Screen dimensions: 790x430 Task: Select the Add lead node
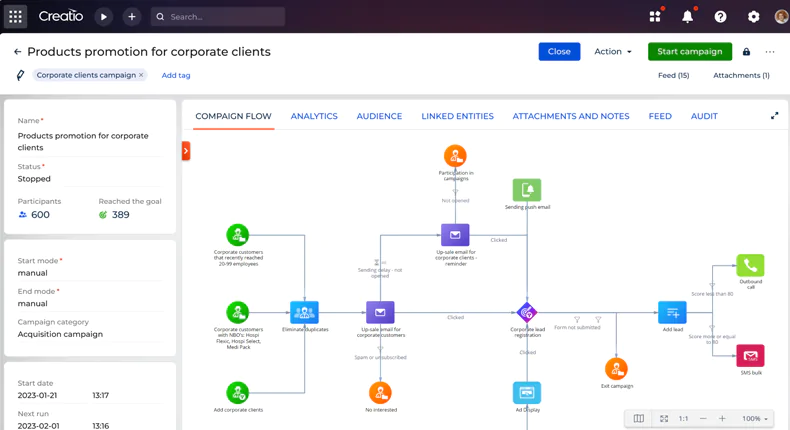pos(672,313)
